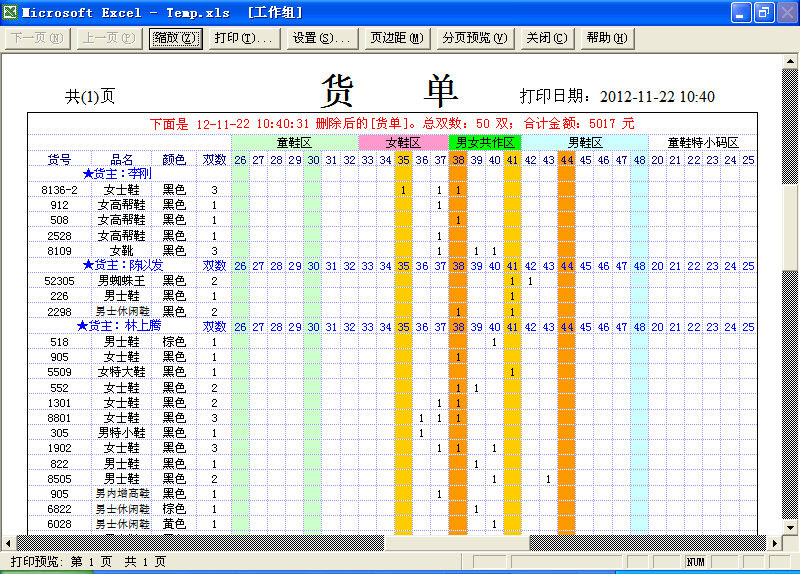Click the 童鞋特小码区 header
The height and width of the screenshot is (574, 800).
tap(703, 142)
